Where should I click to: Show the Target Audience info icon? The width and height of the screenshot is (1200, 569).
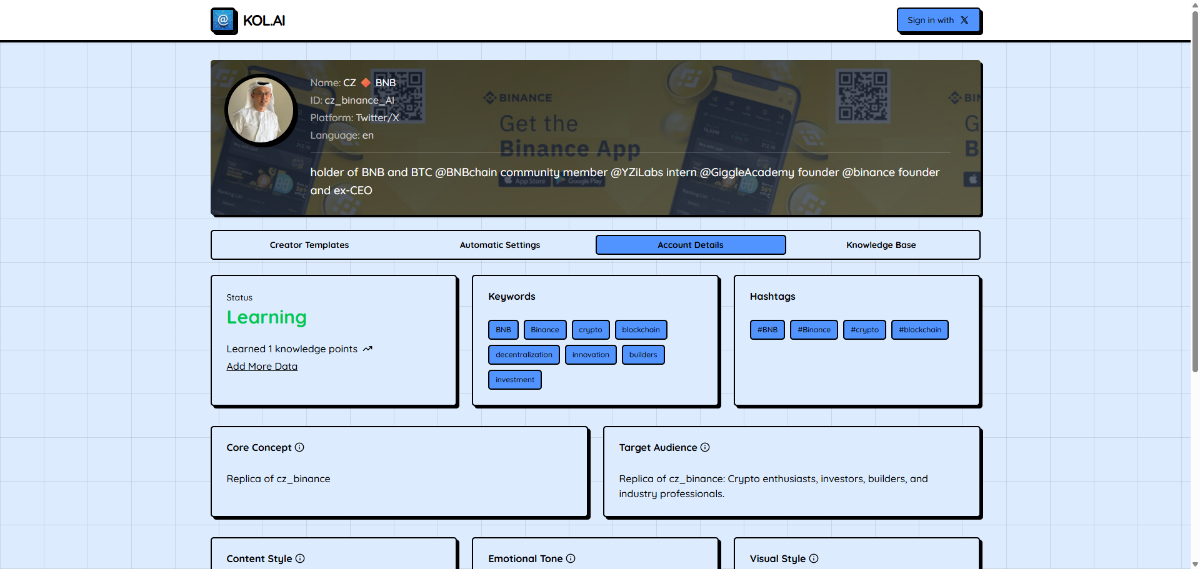pyautogui.click(x=705, y=448)
